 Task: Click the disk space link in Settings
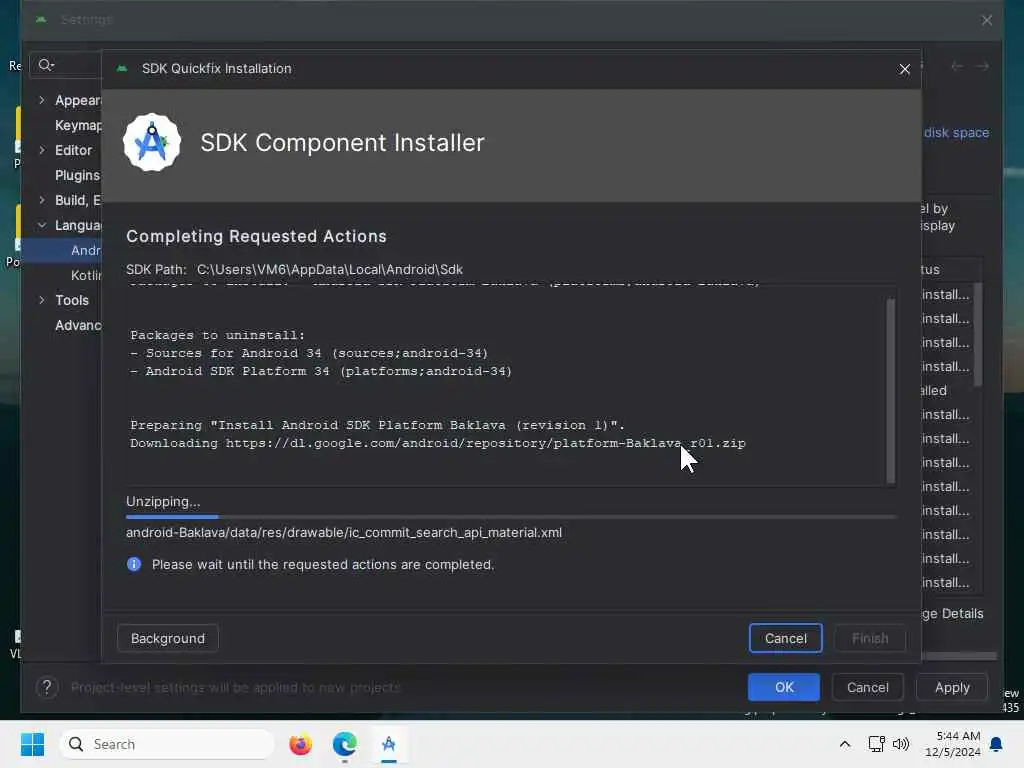(956, 133)
